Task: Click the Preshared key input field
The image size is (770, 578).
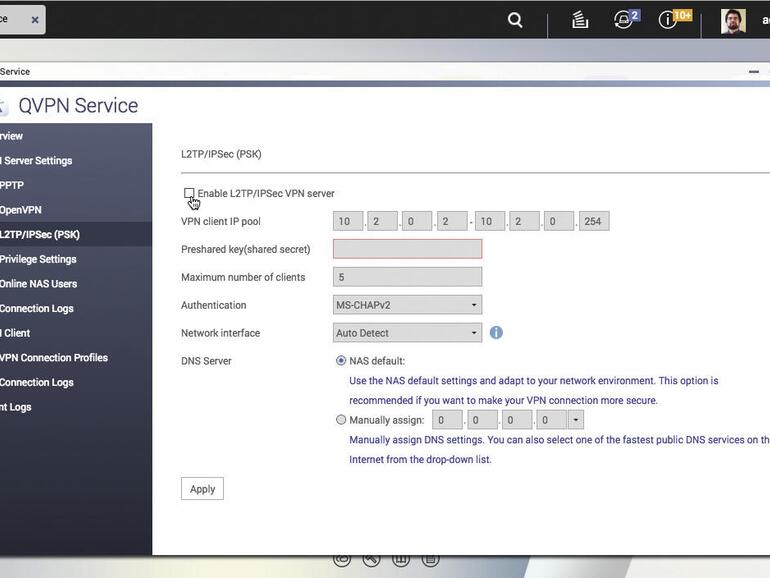Action: click(407, 249)
